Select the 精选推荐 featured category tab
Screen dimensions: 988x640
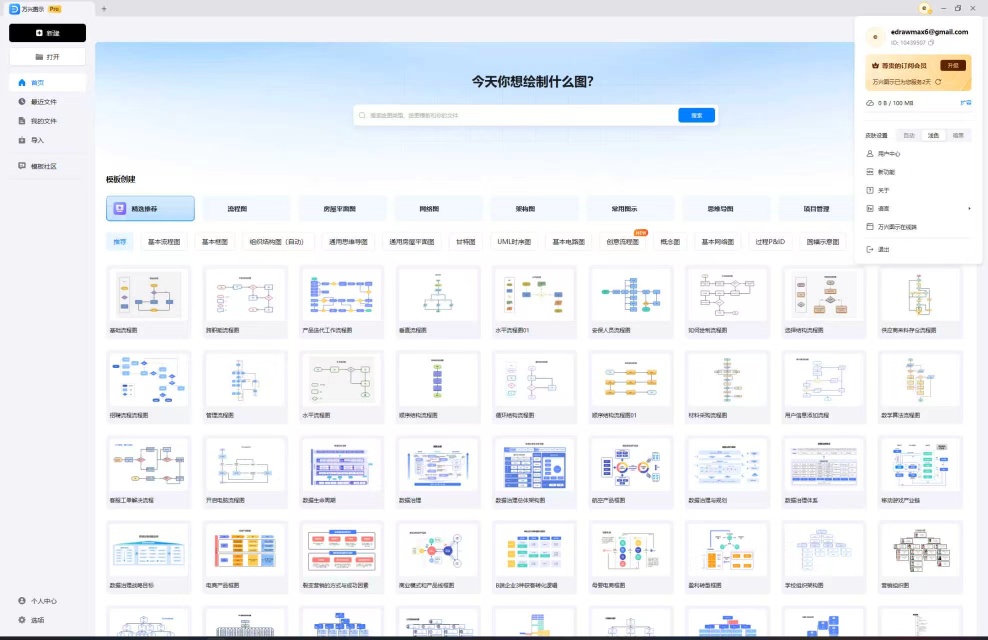tap(150, 209)
